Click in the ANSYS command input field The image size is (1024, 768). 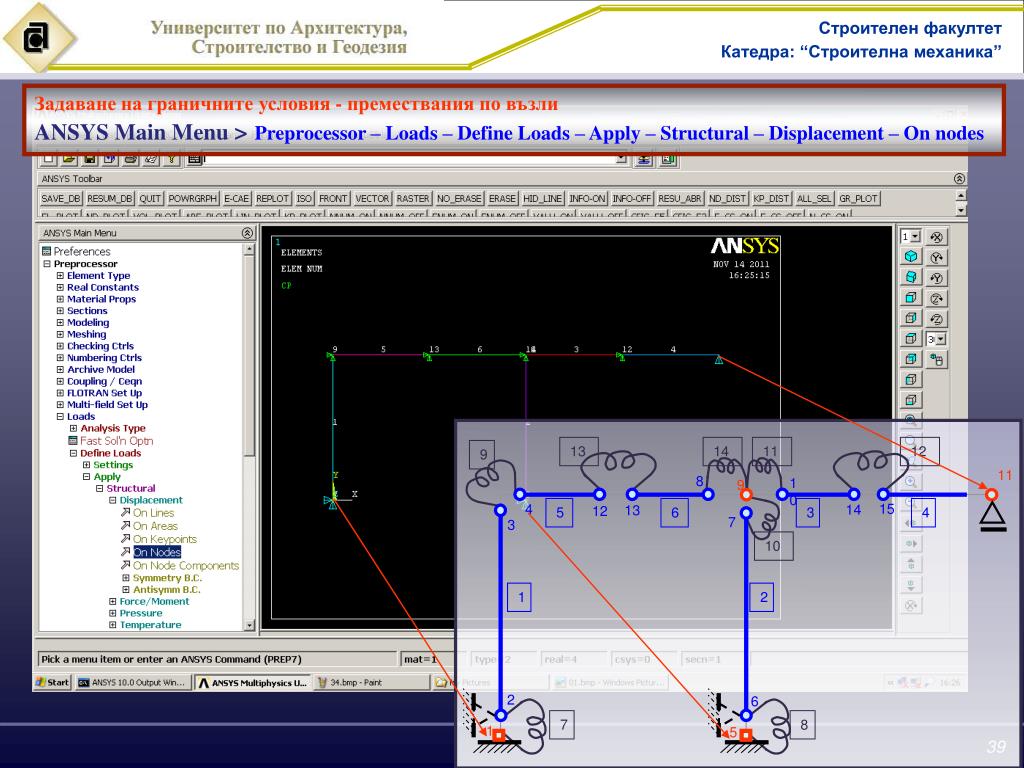pos(409,159)
